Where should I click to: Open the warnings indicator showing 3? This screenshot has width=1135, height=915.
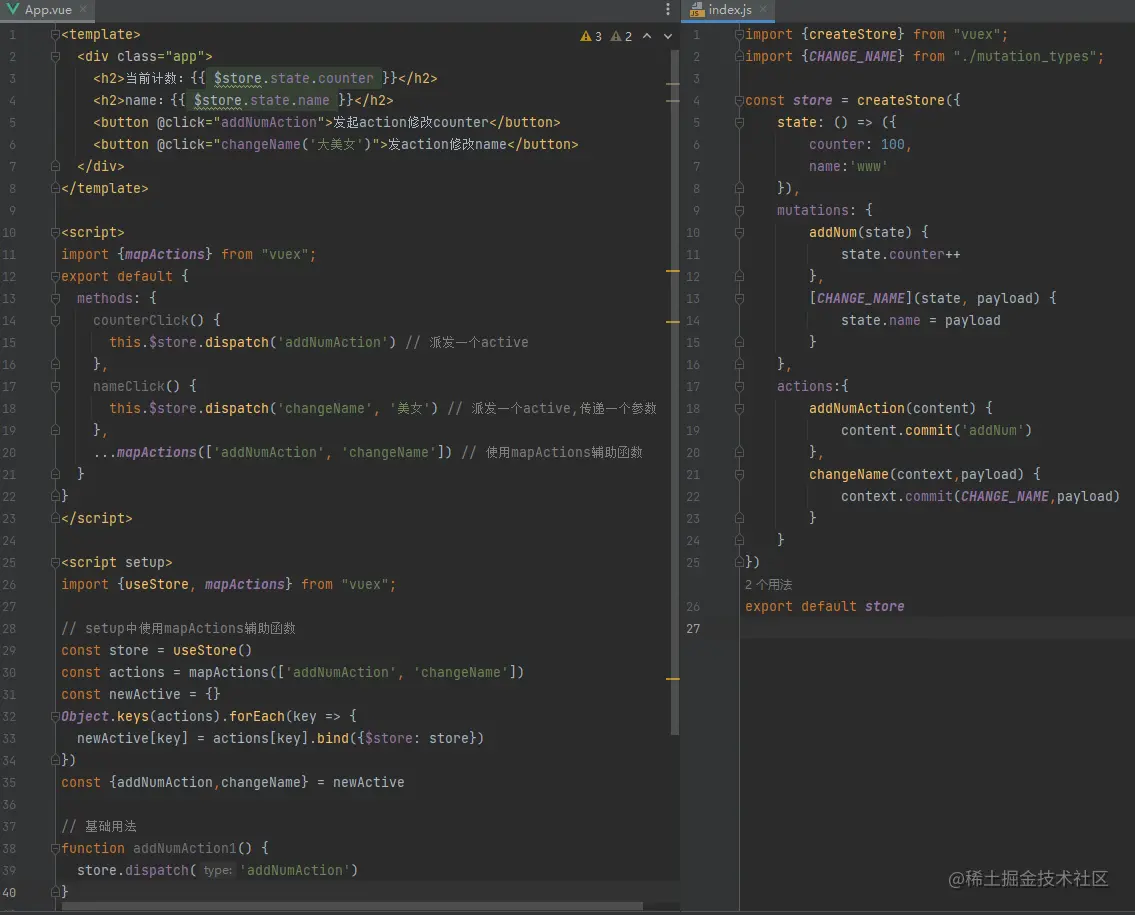(591, 36)
